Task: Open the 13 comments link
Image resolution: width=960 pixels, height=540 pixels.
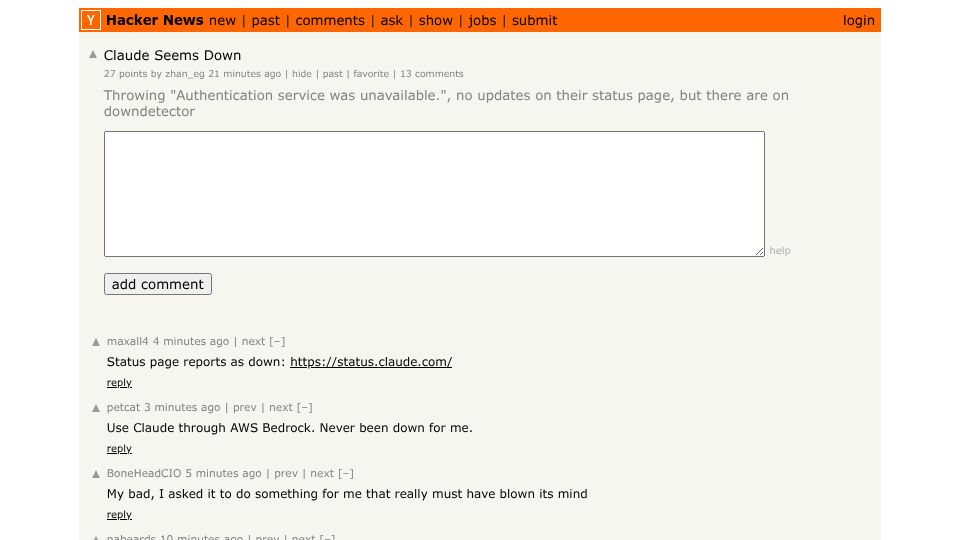Action: [432, 74]
